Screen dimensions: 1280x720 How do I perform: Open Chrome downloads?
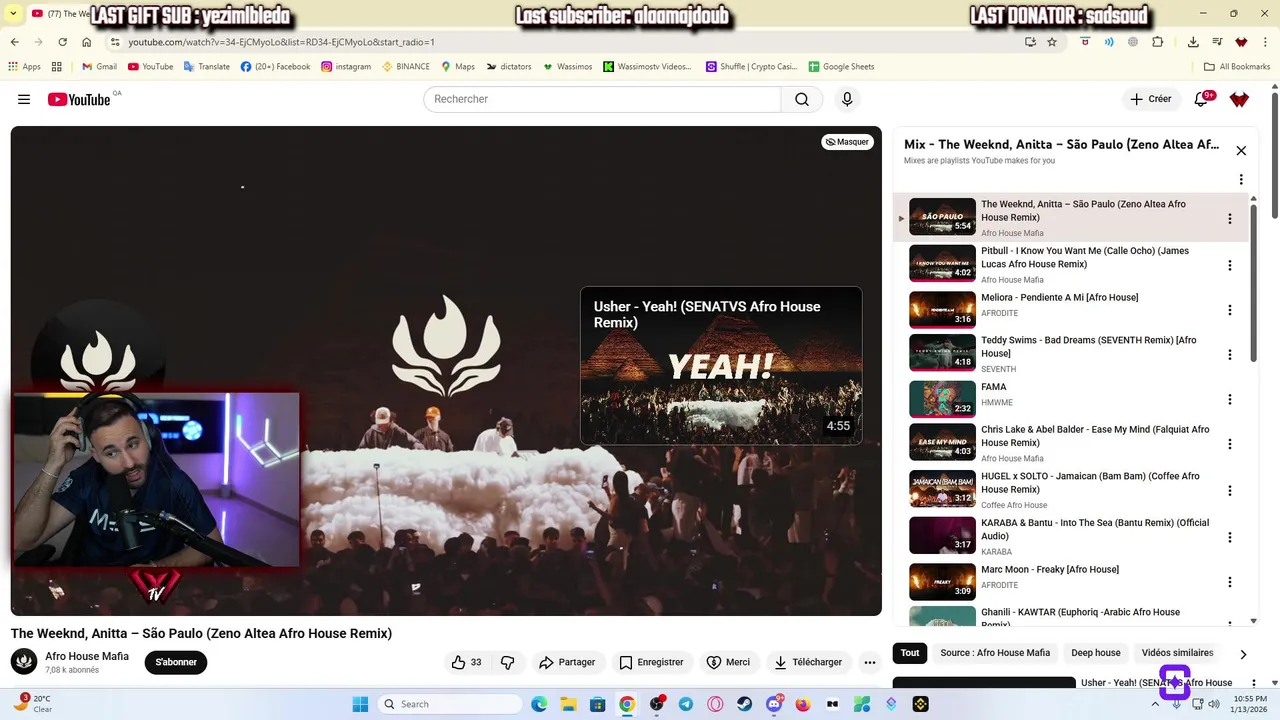pos(1193,42)
